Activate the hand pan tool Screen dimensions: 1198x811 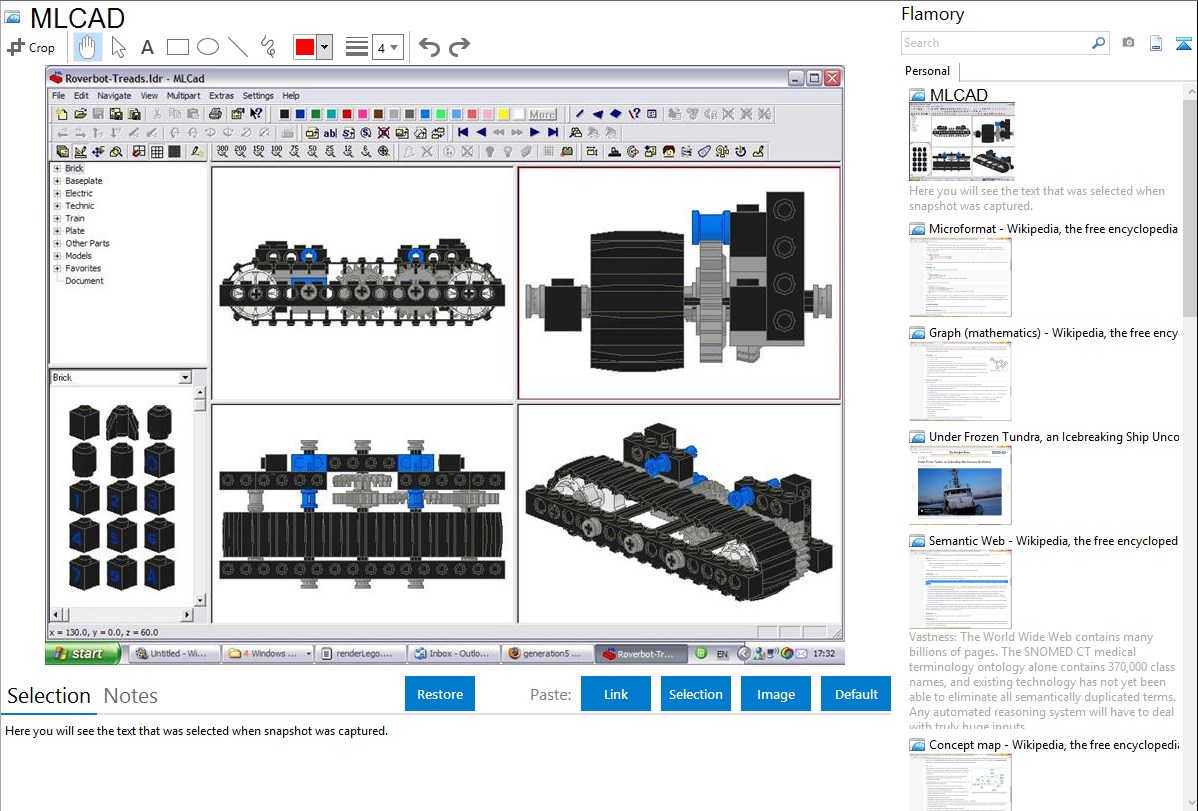(87, 47)
